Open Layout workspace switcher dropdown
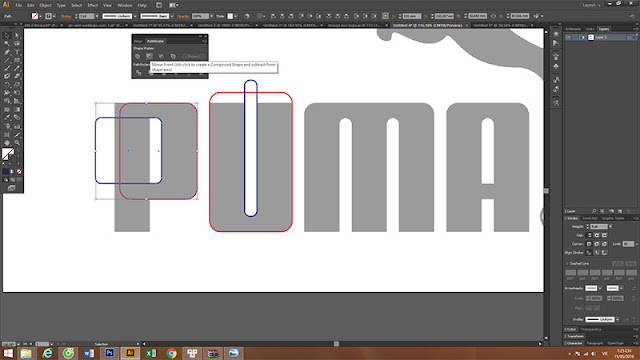Screen dimensions: 640x360 click(591, 5)
